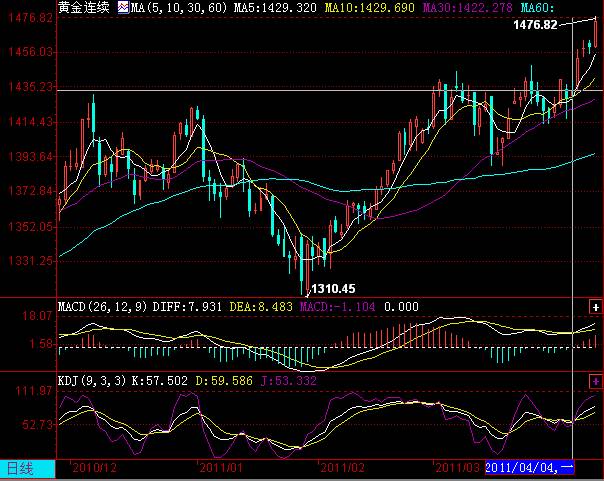
Task: Click the D:59.586 value
Action: [x=224, y=381]
